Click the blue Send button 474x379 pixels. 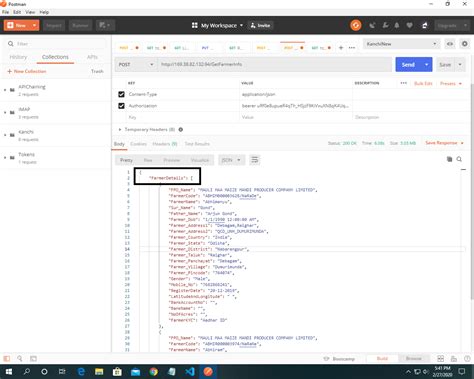tap(408, 64)
